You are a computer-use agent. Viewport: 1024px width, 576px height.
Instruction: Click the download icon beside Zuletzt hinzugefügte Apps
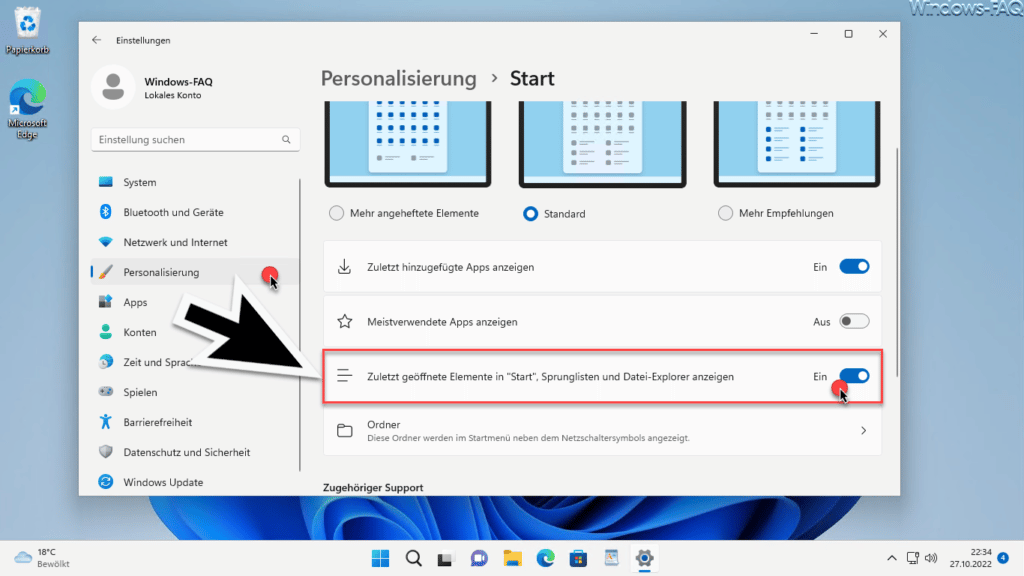point(344,266)
